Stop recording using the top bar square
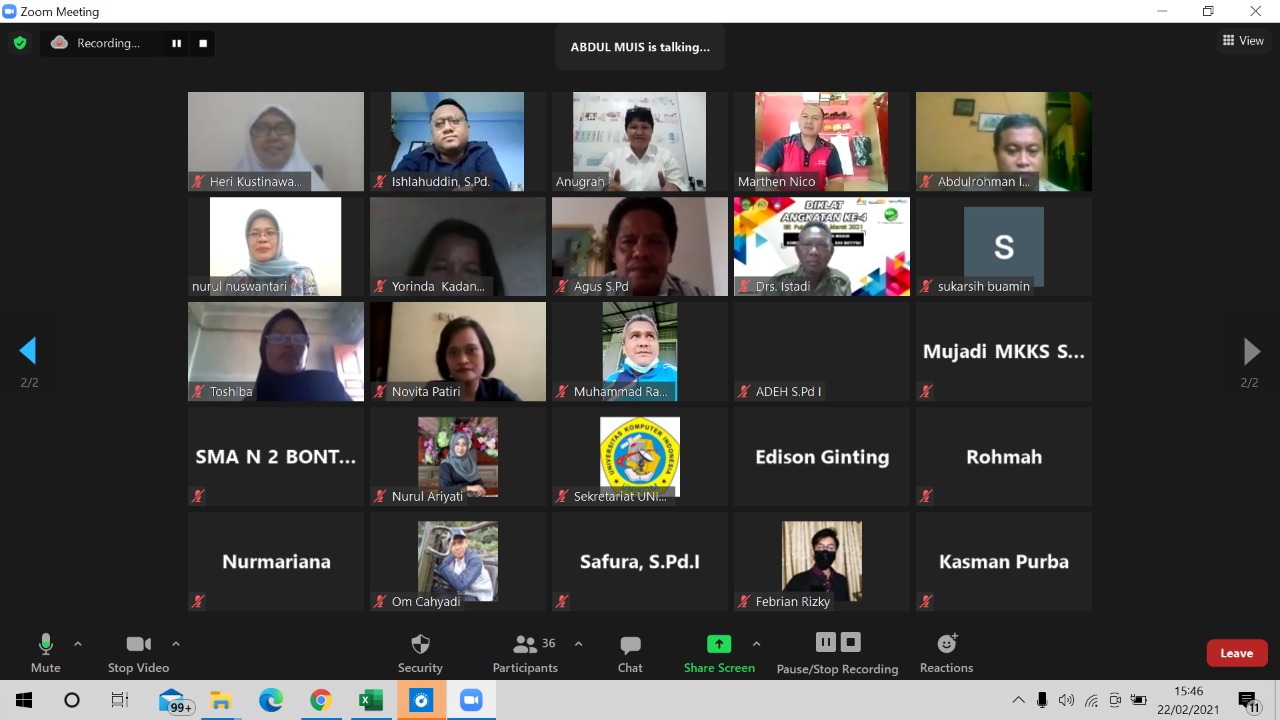1280x720 pixels. click(x=203, y=43)
